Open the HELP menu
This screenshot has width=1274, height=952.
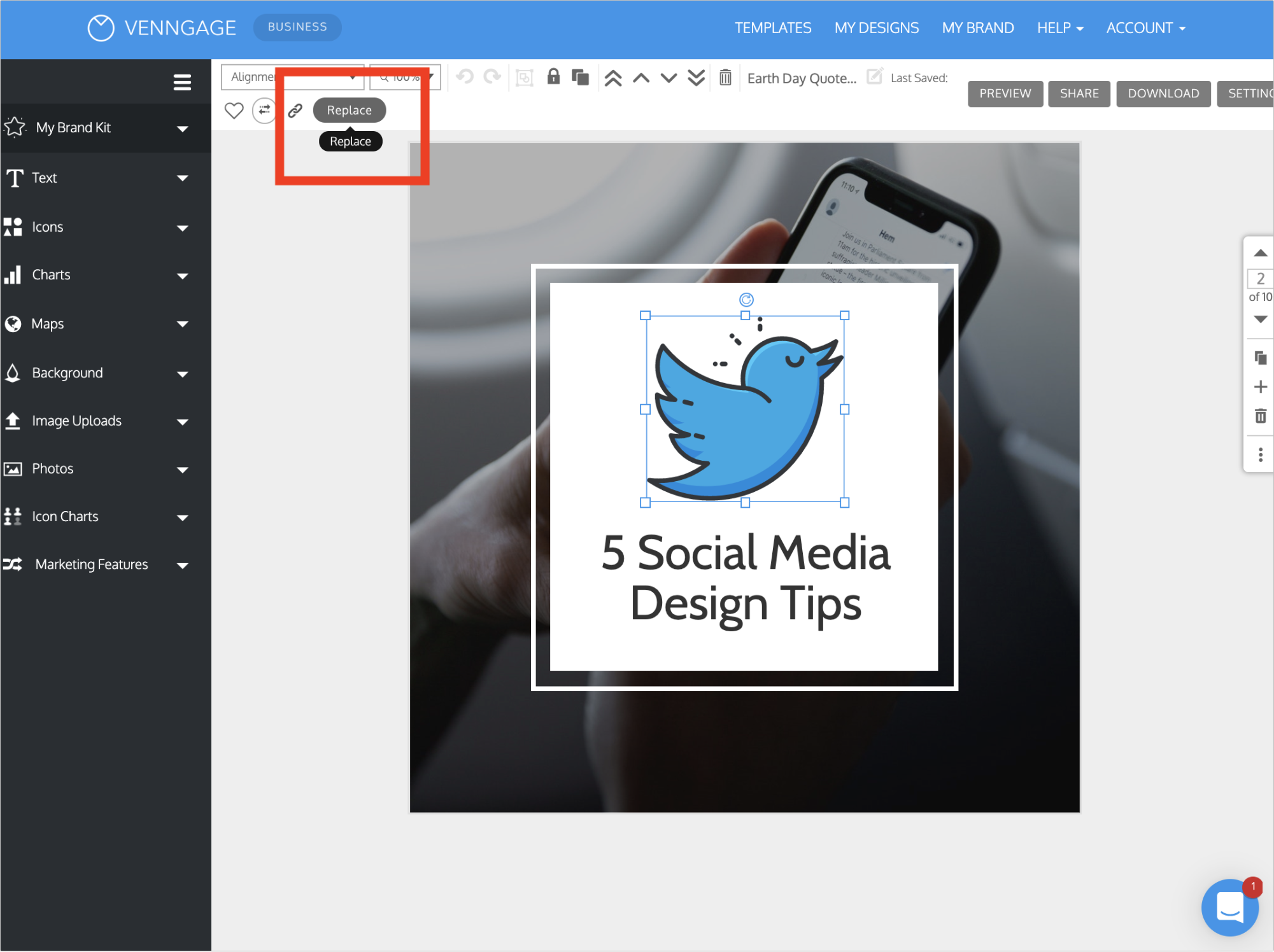pos(1060,28)
